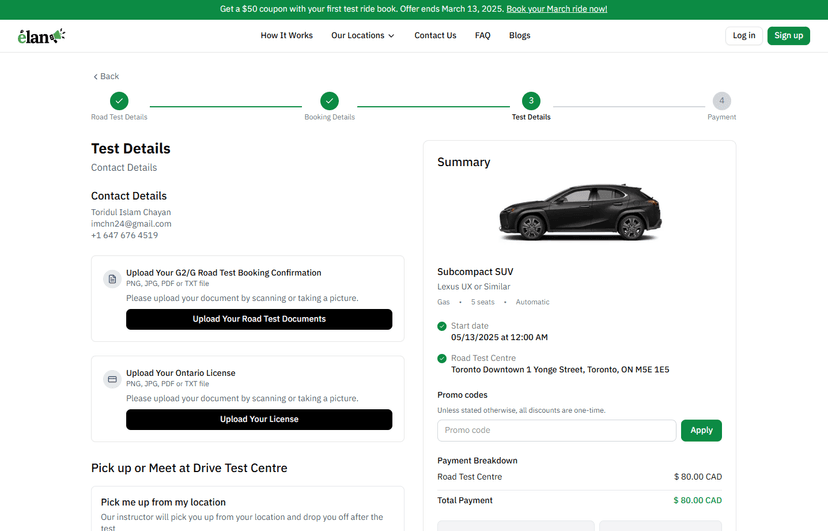Click the email imchn24@gmail.com
The height and width of the screenshot is (531, 828).
[131, 224]
